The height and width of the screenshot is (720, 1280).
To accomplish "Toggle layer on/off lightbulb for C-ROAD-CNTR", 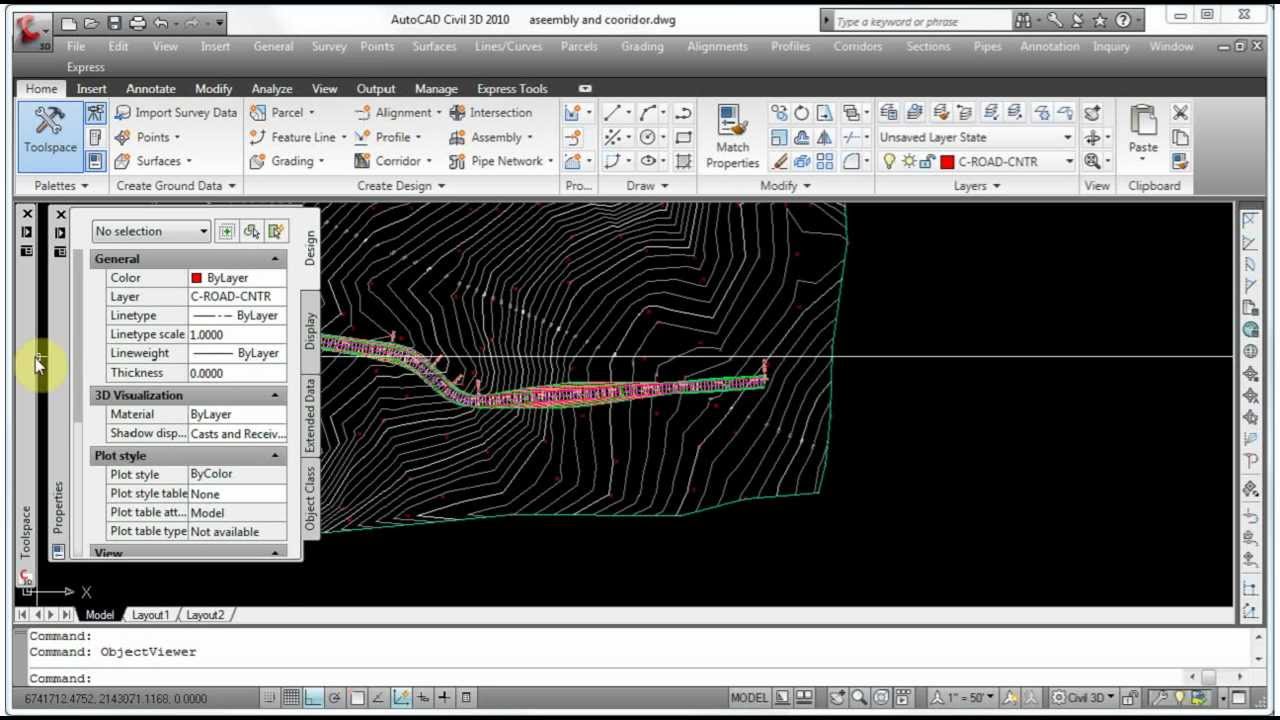I will tap(889, 161).
